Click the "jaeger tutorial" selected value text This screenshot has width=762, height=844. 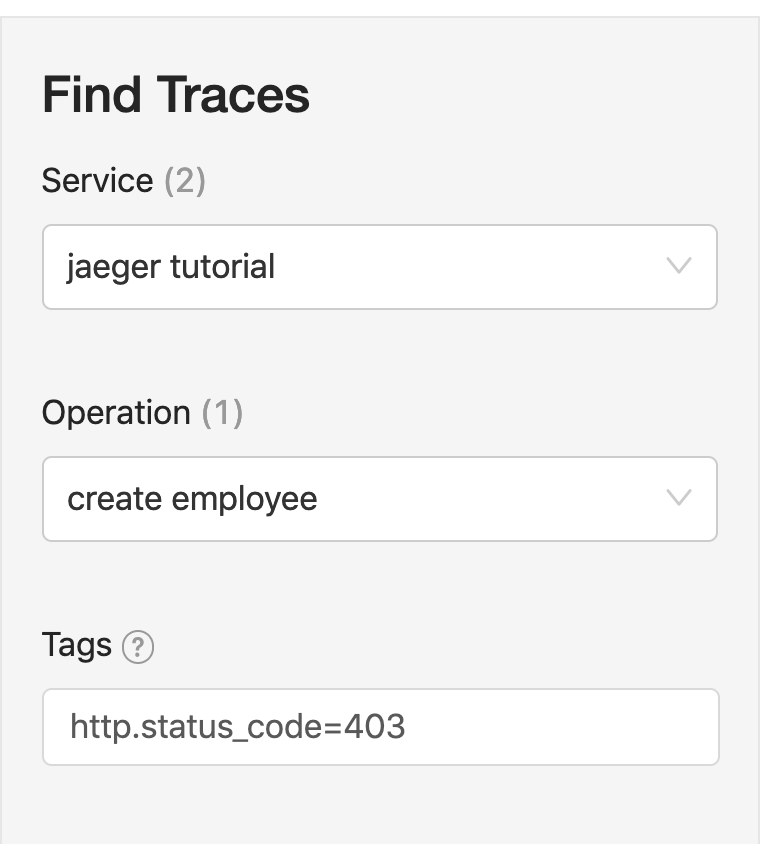coord(171,267)
